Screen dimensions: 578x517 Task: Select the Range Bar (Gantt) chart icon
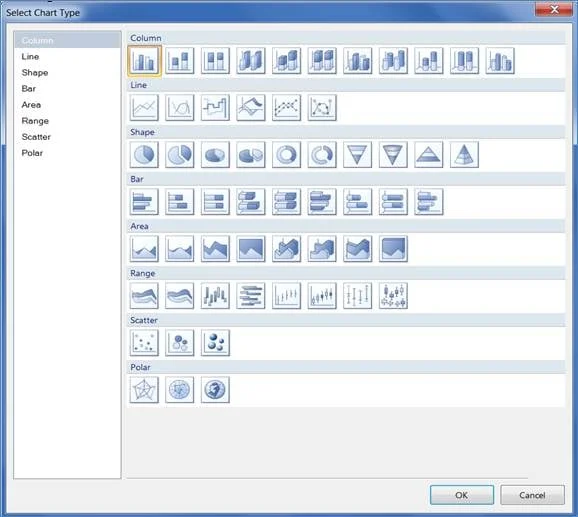[x=251, y=296]
